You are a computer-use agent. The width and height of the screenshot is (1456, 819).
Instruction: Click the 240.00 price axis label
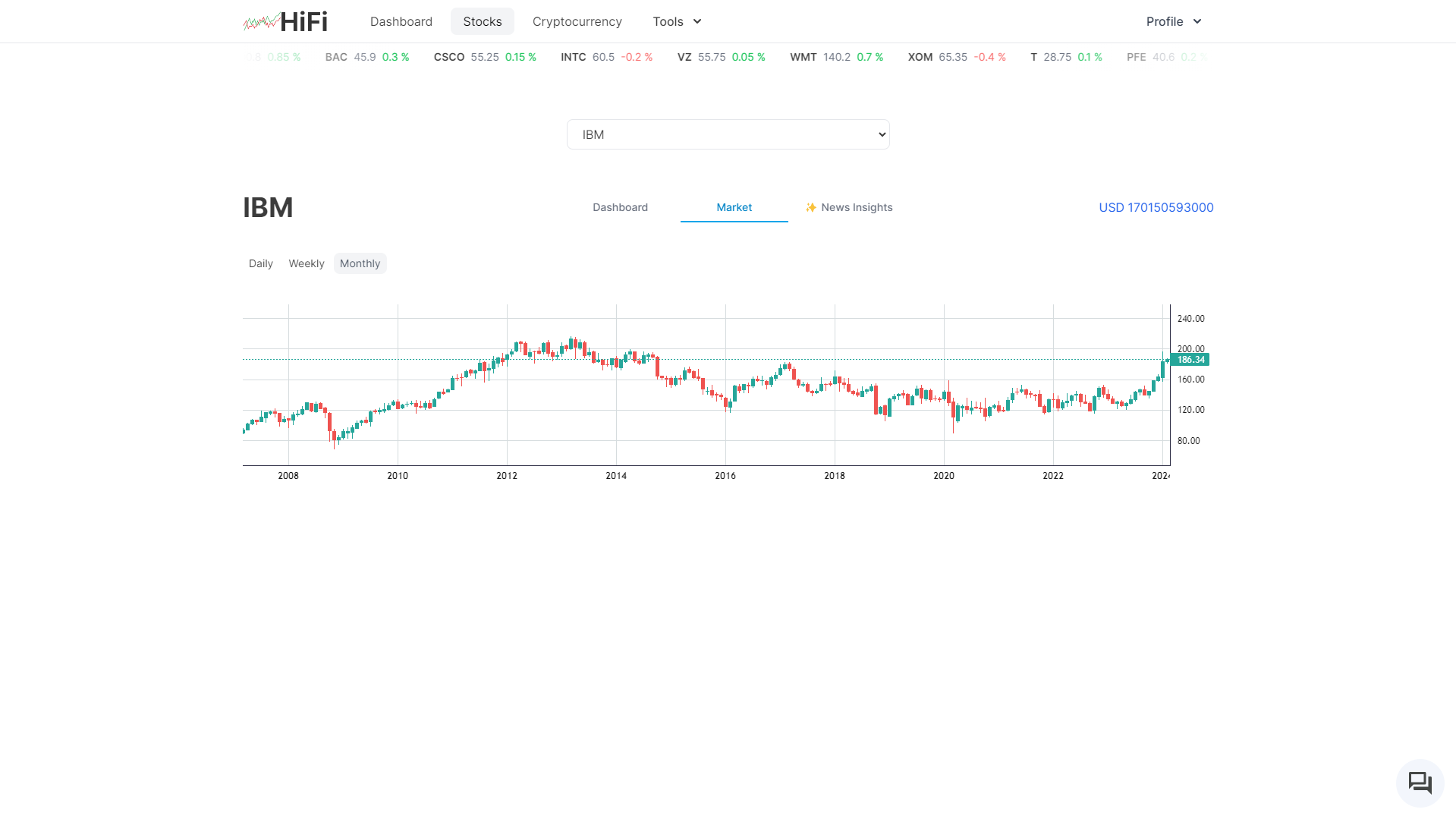[x=1191, y=319]
